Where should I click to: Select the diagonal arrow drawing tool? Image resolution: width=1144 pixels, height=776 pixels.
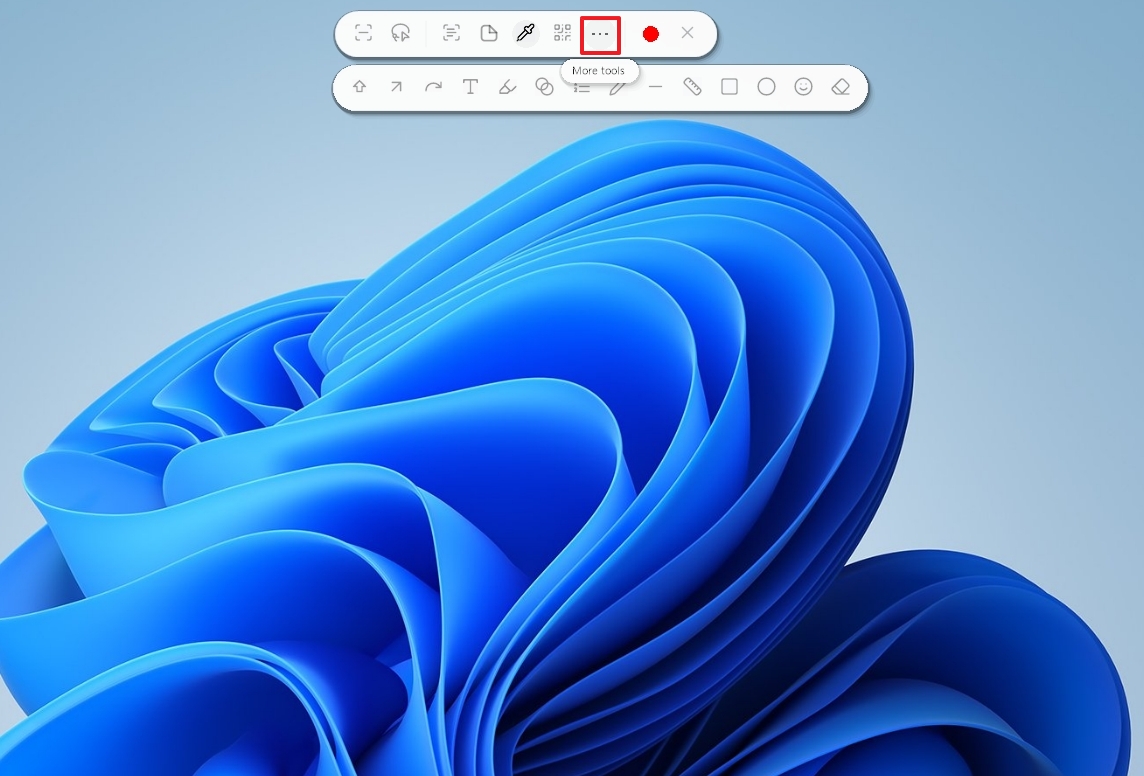click(396, 87)
